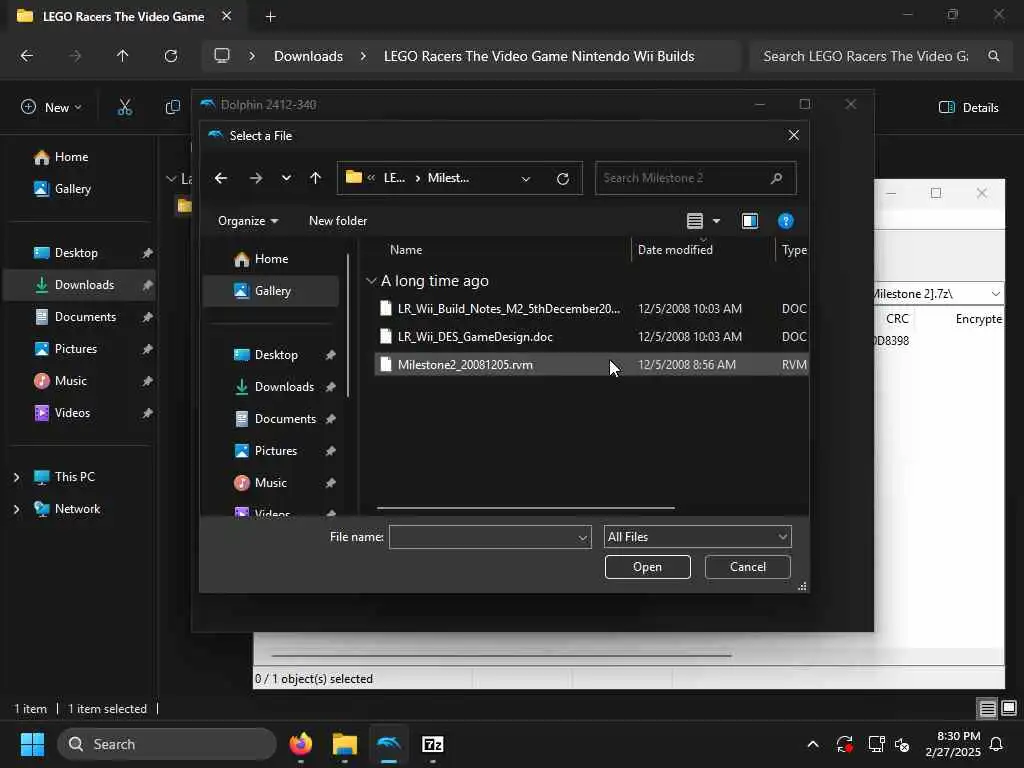
Task: Change view layout icon in dialog
Action: click(x=695, y=221)
